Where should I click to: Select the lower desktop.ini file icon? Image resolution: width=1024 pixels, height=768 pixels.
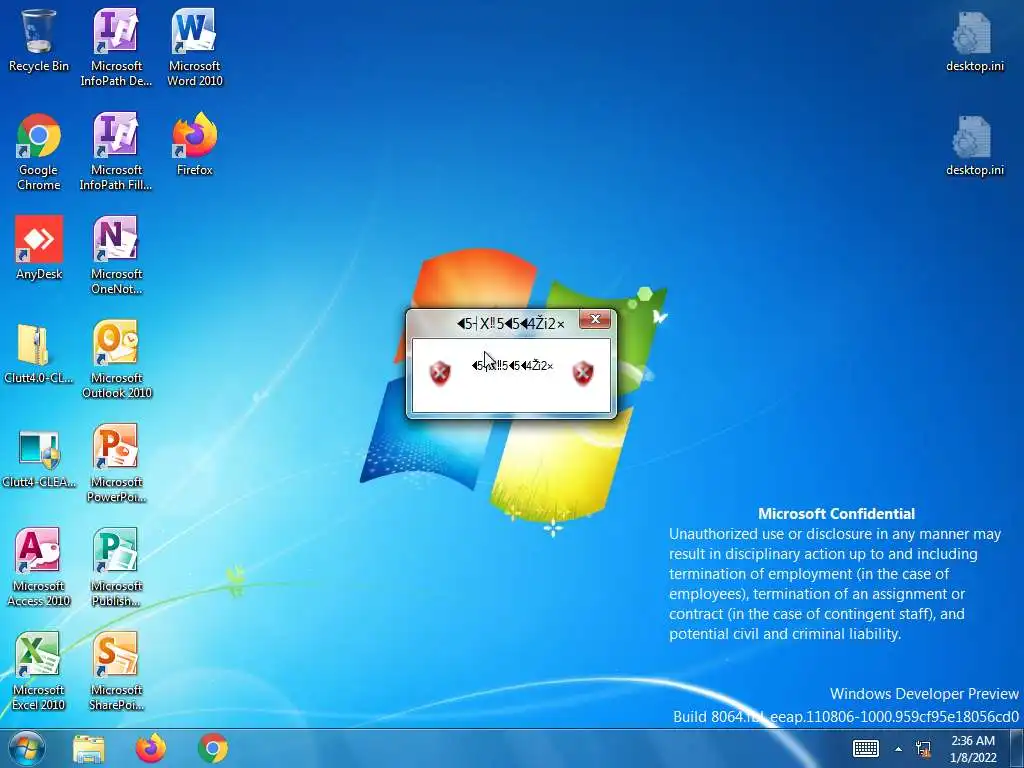[974, 145]
